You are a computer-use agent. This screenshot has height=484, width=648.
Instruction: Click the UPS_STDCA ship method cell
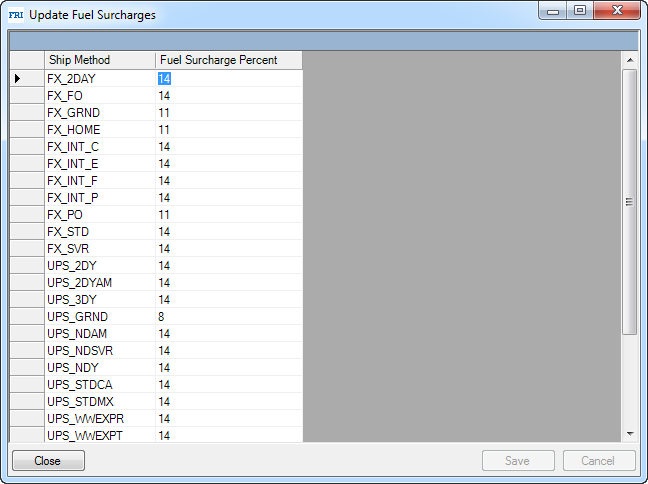(x=99, y=384)
